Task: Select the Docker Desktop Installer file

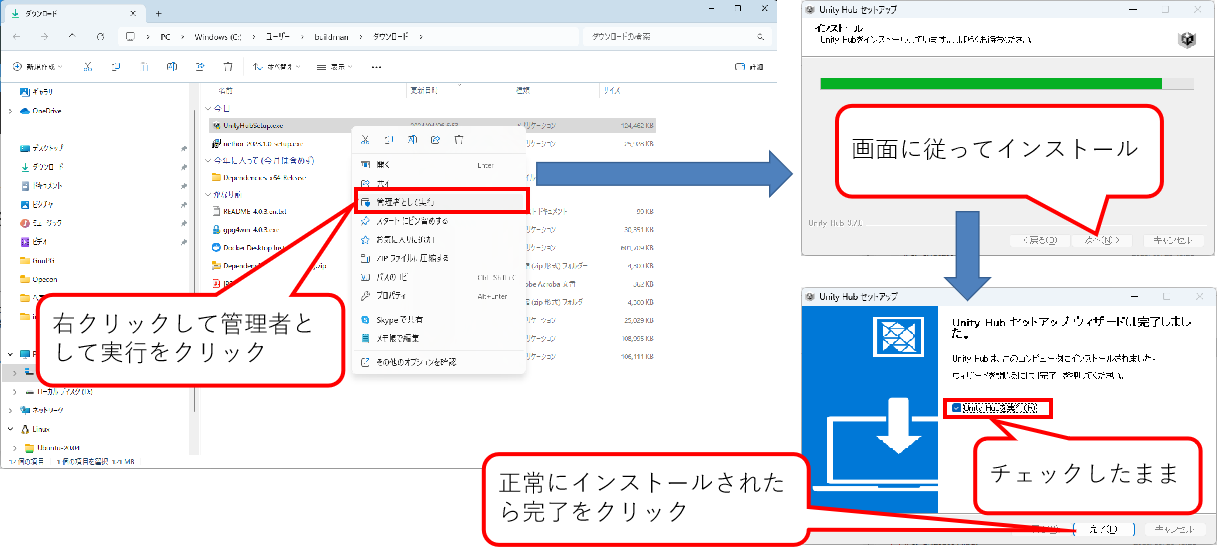Action: coord(250,247)
